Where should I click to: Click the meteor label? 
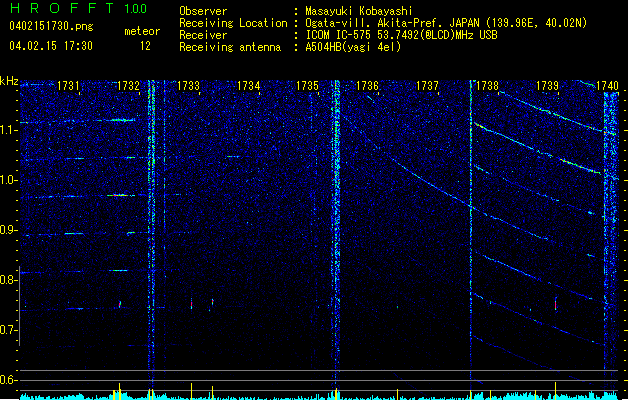142,31
